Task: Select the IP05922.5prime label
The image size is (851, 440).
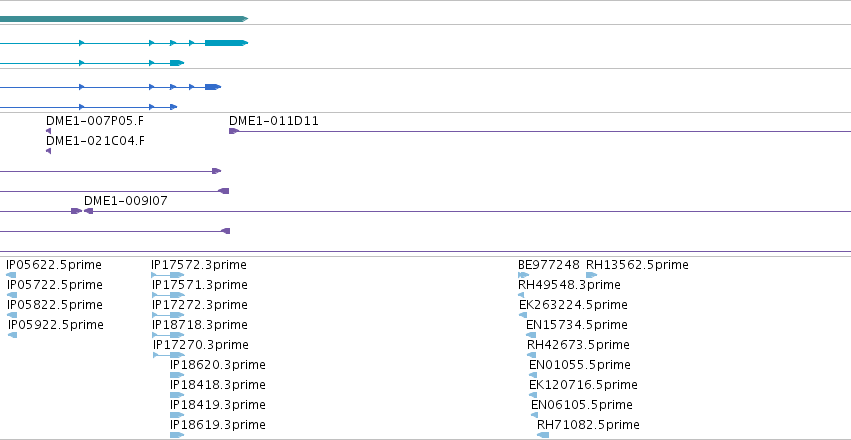Action: [55, 324]
